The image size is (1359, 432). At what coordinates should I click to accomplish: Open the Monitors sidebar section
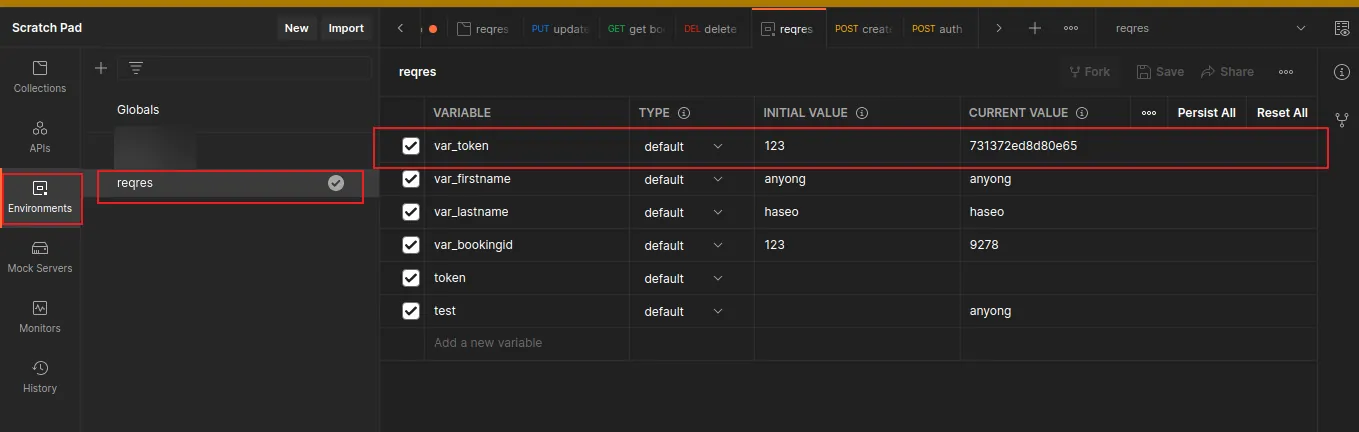40,316
